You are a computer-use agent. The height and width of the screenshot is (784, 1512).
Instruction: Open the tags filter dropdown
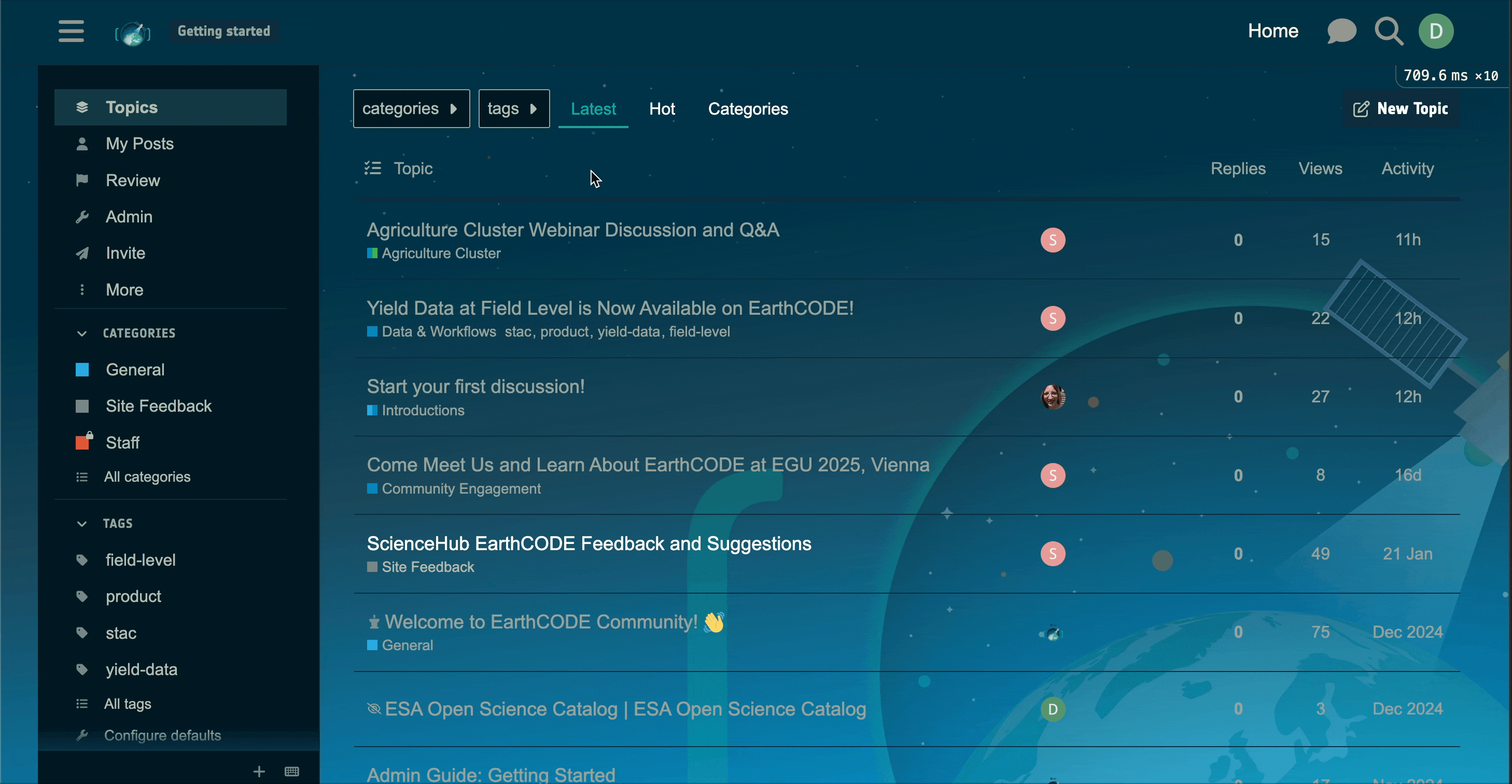pos(513,108)
